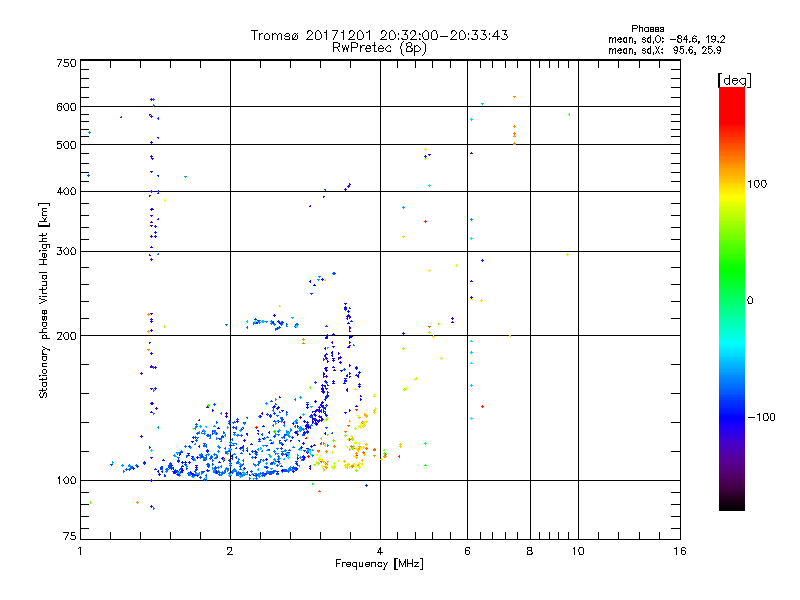Image resolution: width=800 pixels, height=600 pixels.
Task: Click the x-axis tick label '10'
Action: pyautogui.click(x=578, y=551)
